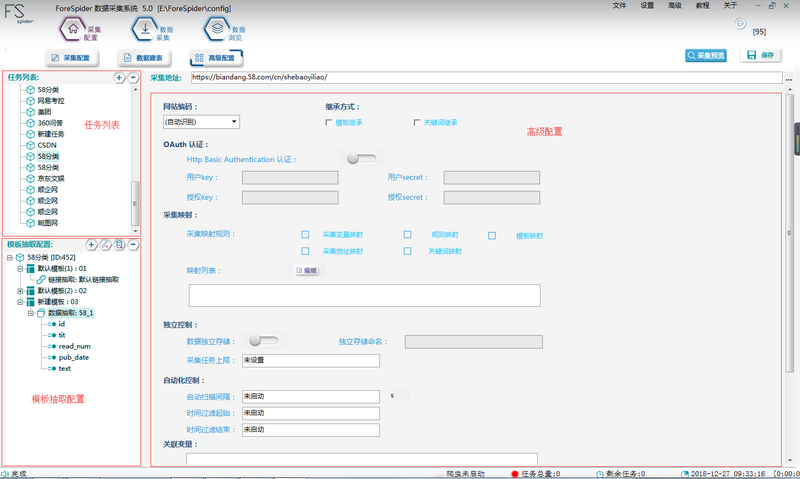
Task: Click the chat bubble message icon
Action: (x=740, y=23)
